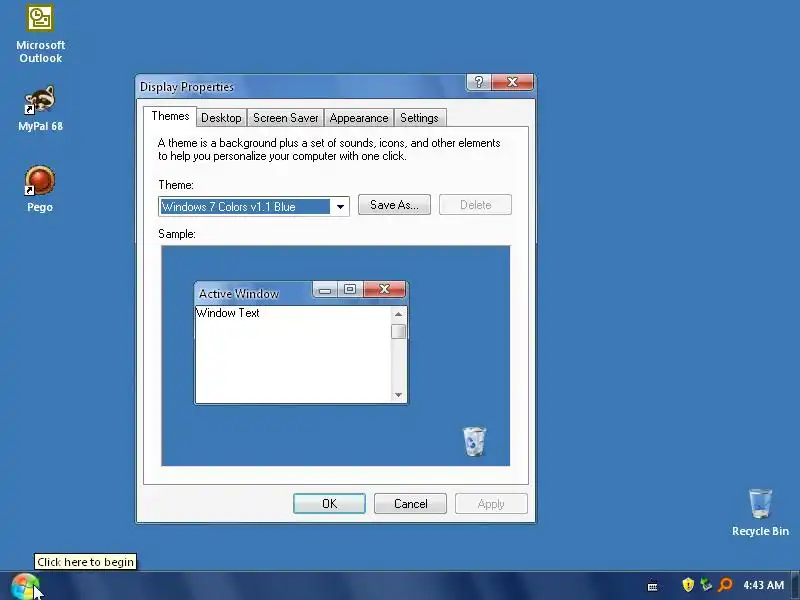Click the Display Properties title bar
The height and width of the screenshot is (600, 800).
click(x=301, y=87)
